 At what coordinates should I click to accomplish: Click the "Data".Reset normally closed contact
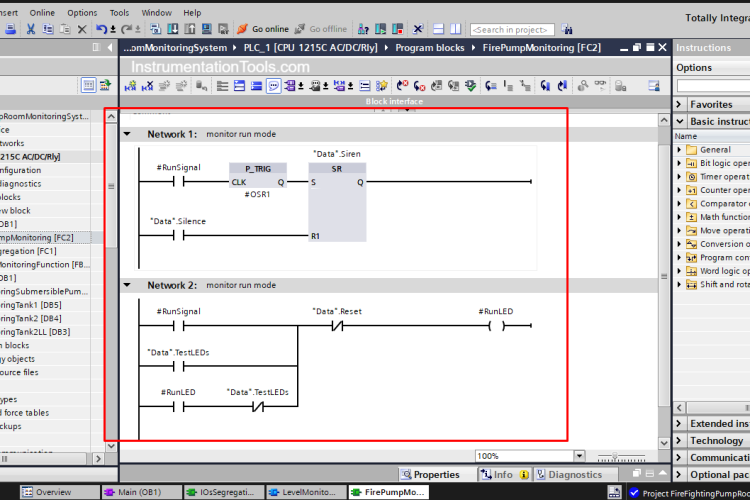point(337,326)
